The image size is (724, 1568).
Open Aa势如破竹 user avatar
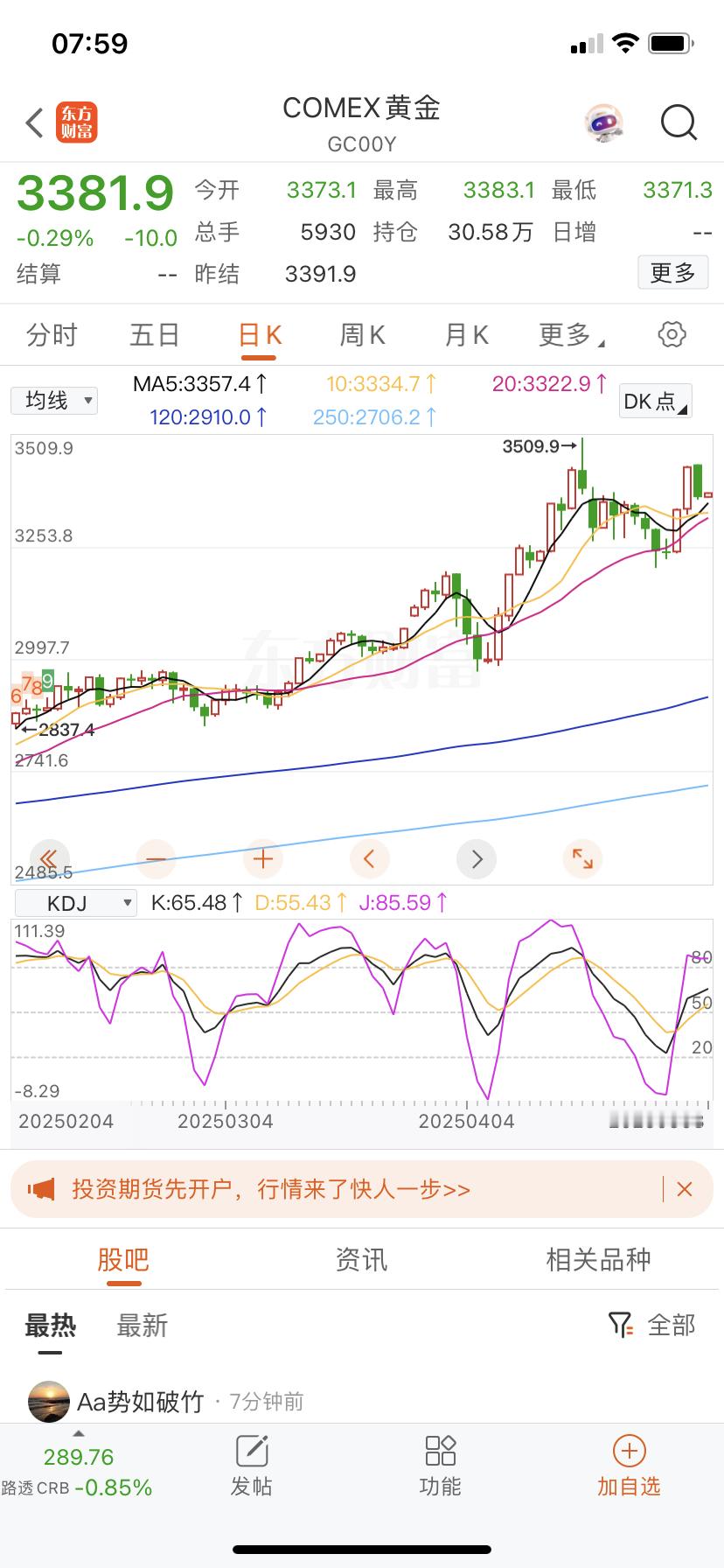(x=49, y=1402)
